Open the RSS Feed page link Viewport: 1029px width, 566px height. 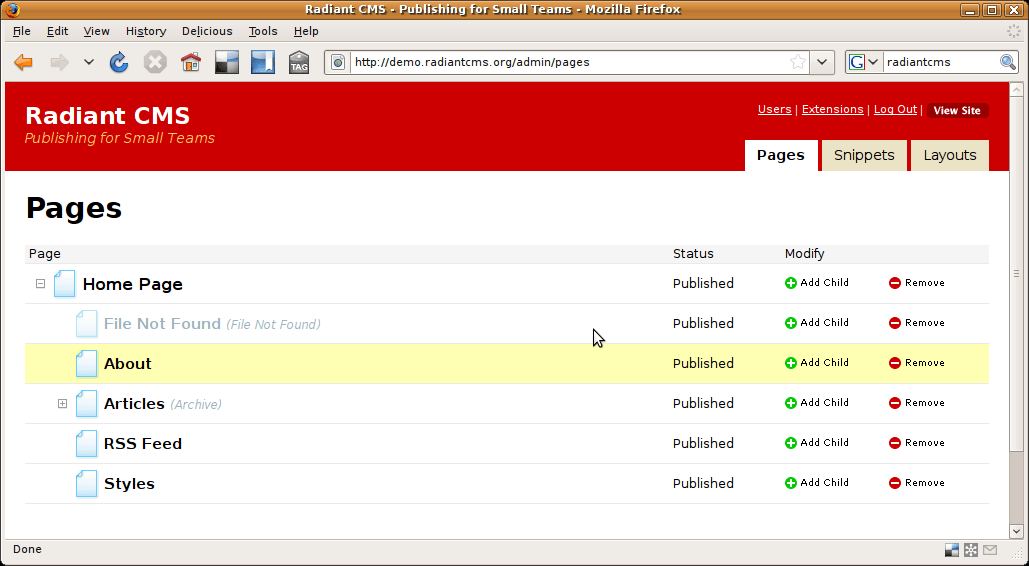point(142,444)
